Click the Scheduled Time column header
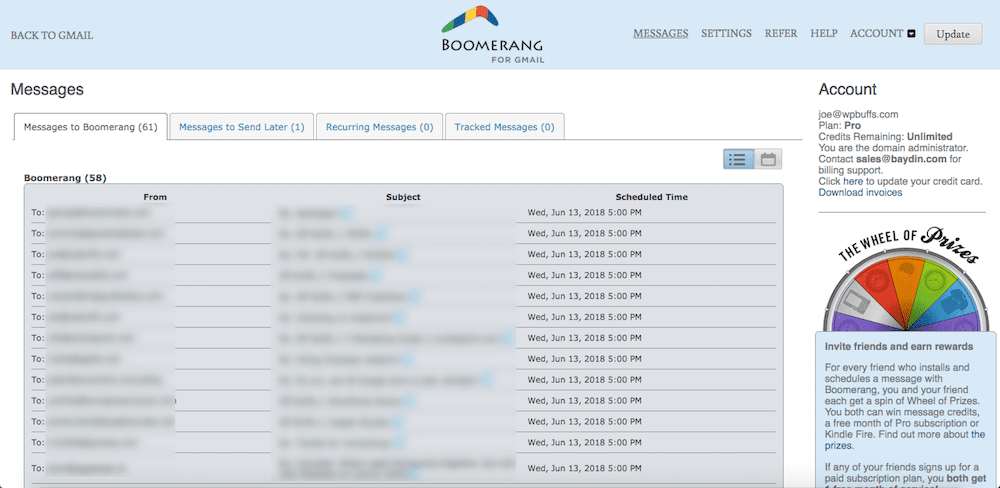Image resolution: width=1000 pixels, height=488 pixels. [x=651, y=197]
